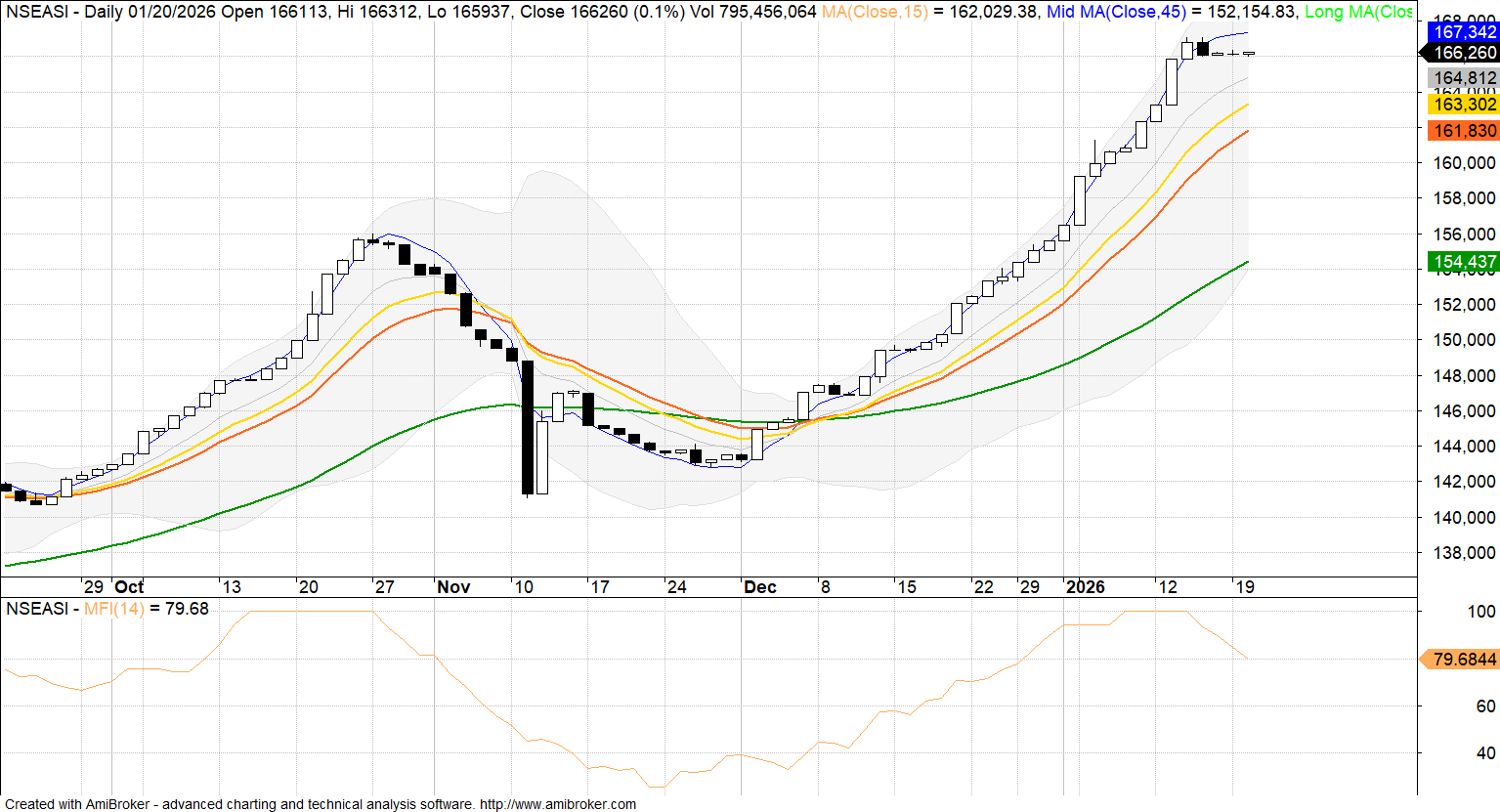Select the 2026 year marker on date axis

click(x=1085, y=587)
